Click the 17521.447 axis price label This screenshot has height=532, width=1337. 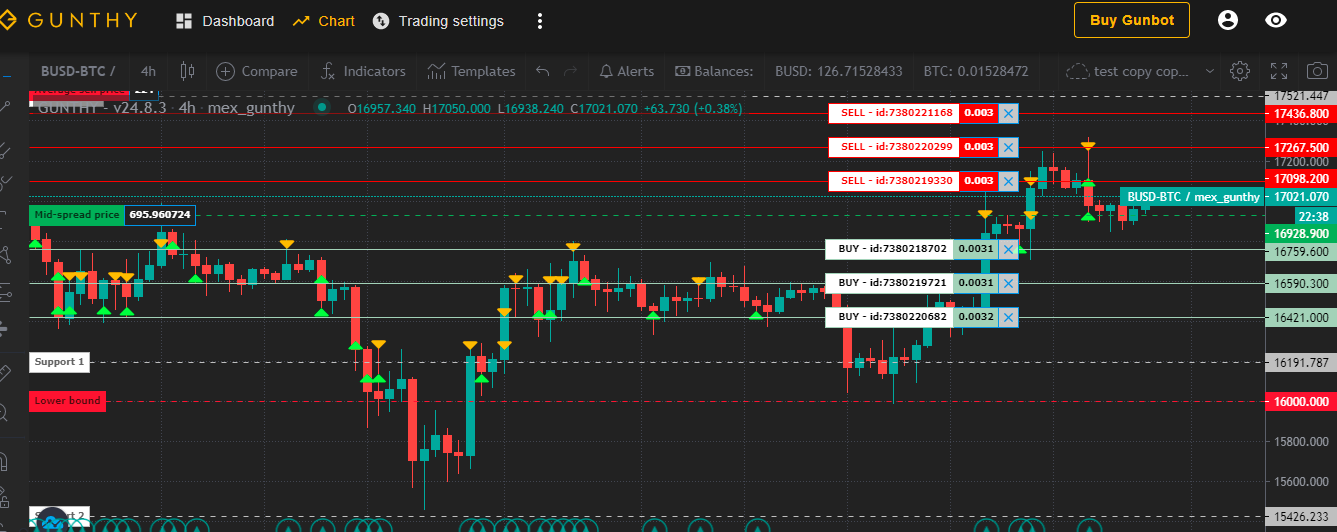(x=1302, y=96)
